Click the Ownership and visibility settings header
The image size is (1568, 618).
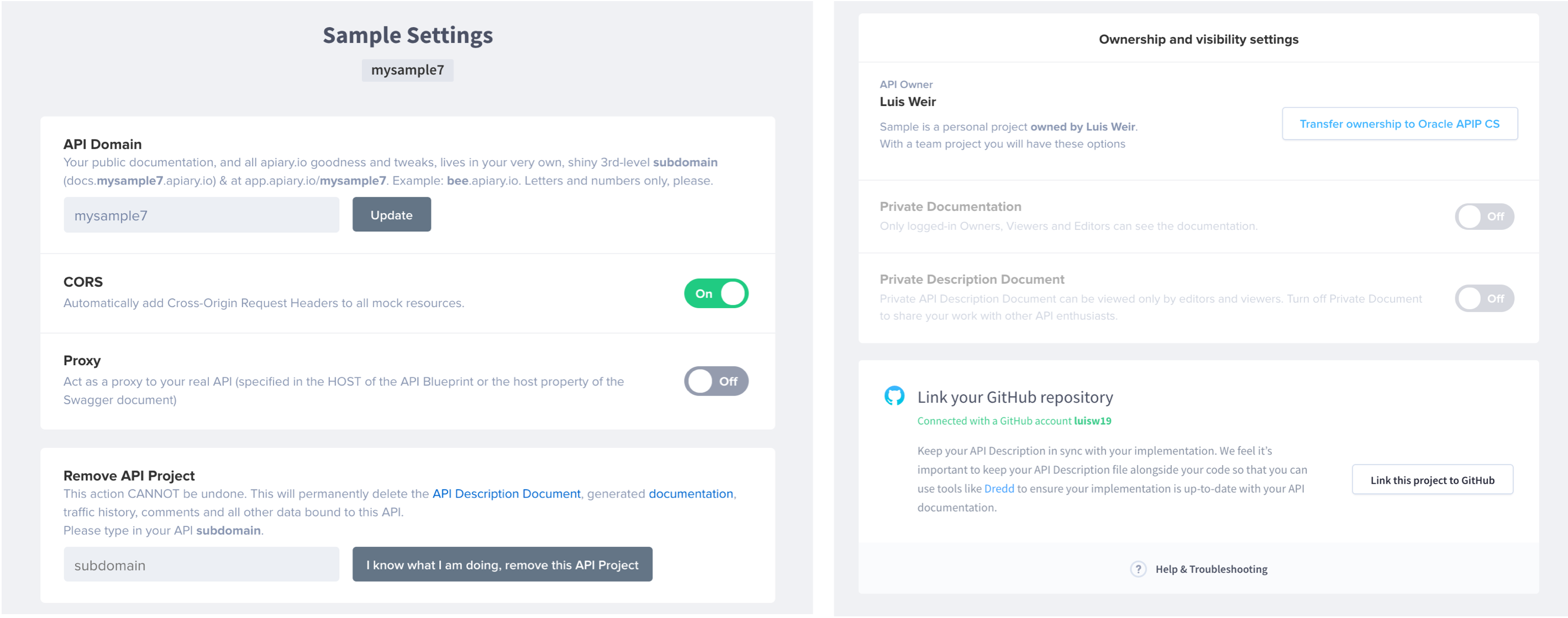click(1198, 39)
